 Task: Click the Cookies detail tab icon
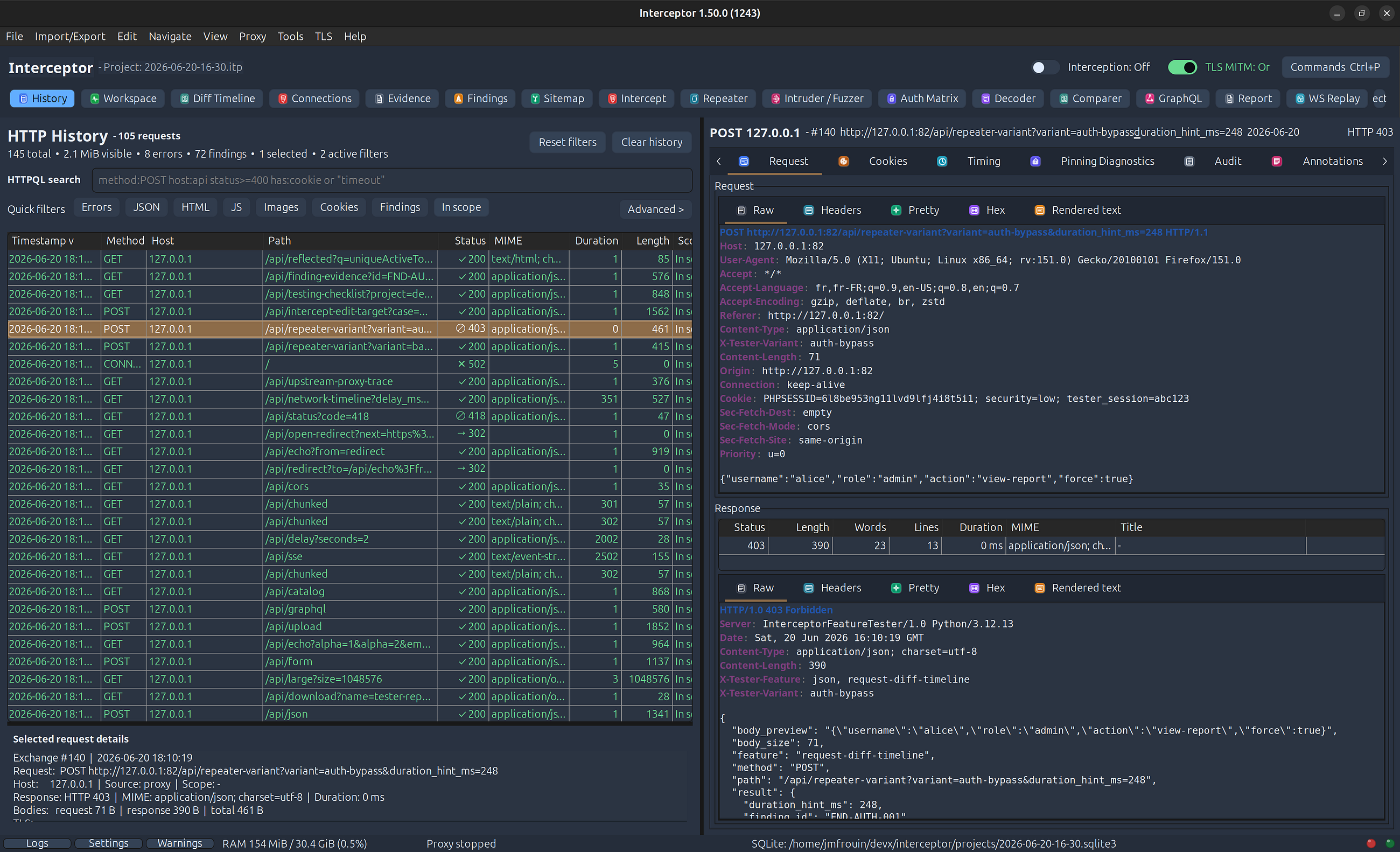click(x=844, y=162)
